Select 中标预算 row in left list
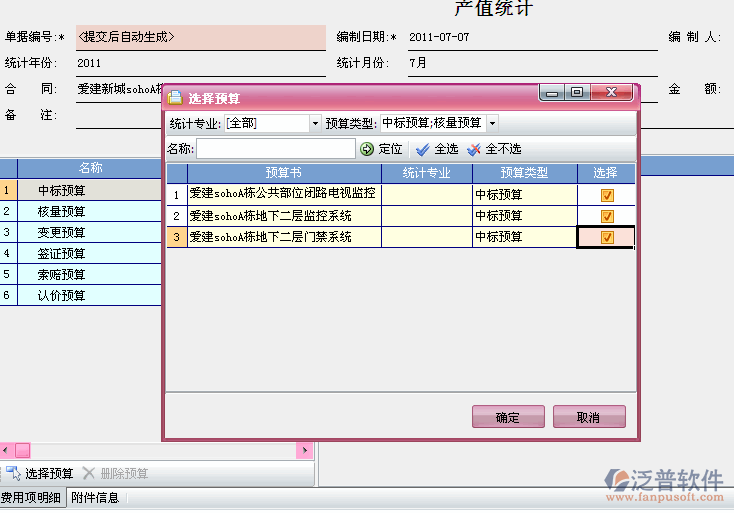The width and height of the screenshot is (734, 513). tap(81, 191)
